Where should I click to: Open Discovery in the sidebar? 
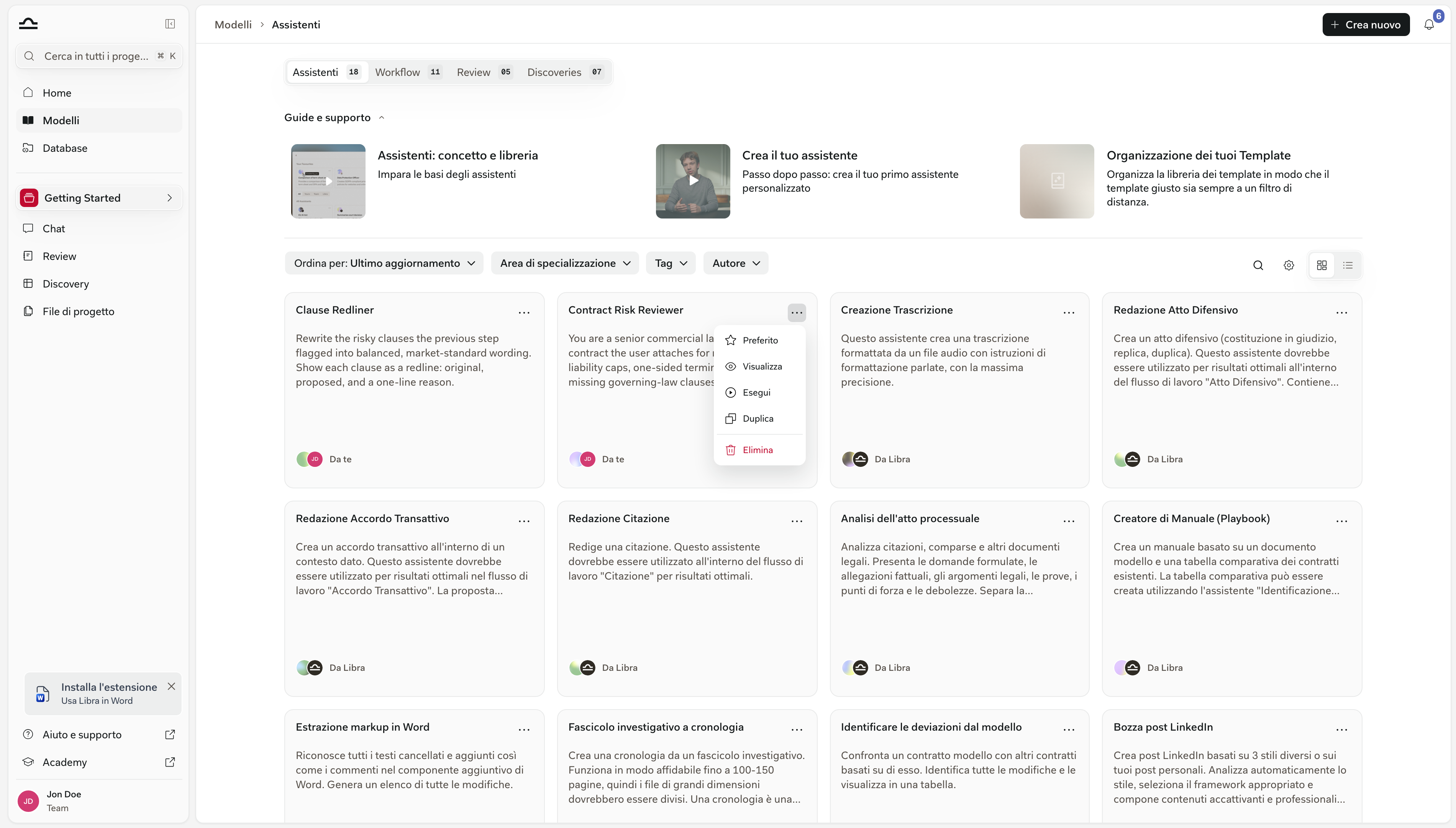click(x=99, y=283)
